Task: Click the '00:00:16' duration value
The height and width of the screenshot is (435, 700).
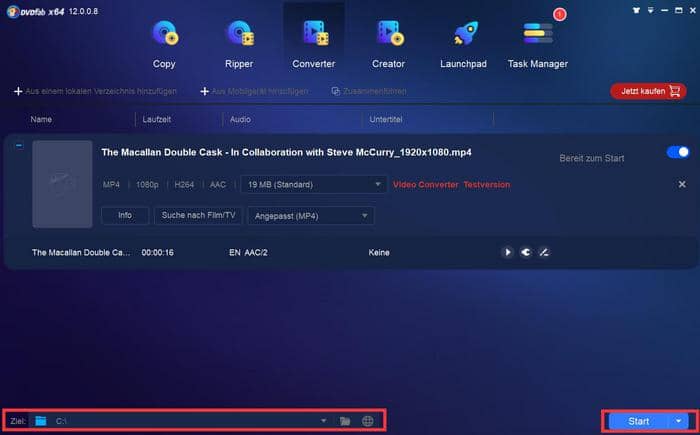Action: coord(158,252)
